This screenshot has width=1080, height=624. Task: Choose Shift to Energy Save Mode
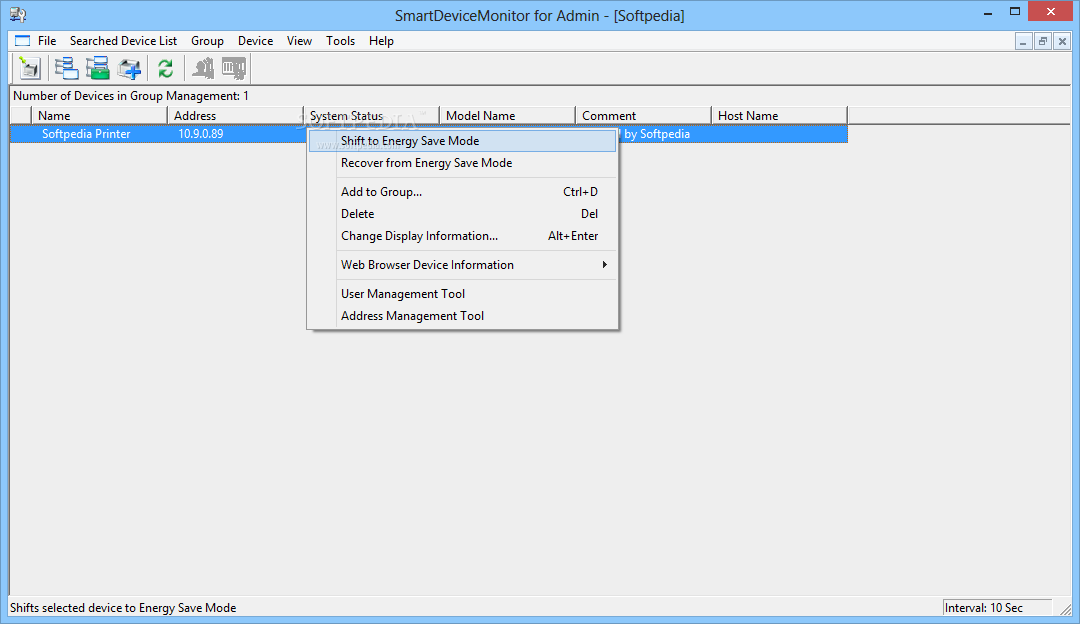(x=462, y=141)
